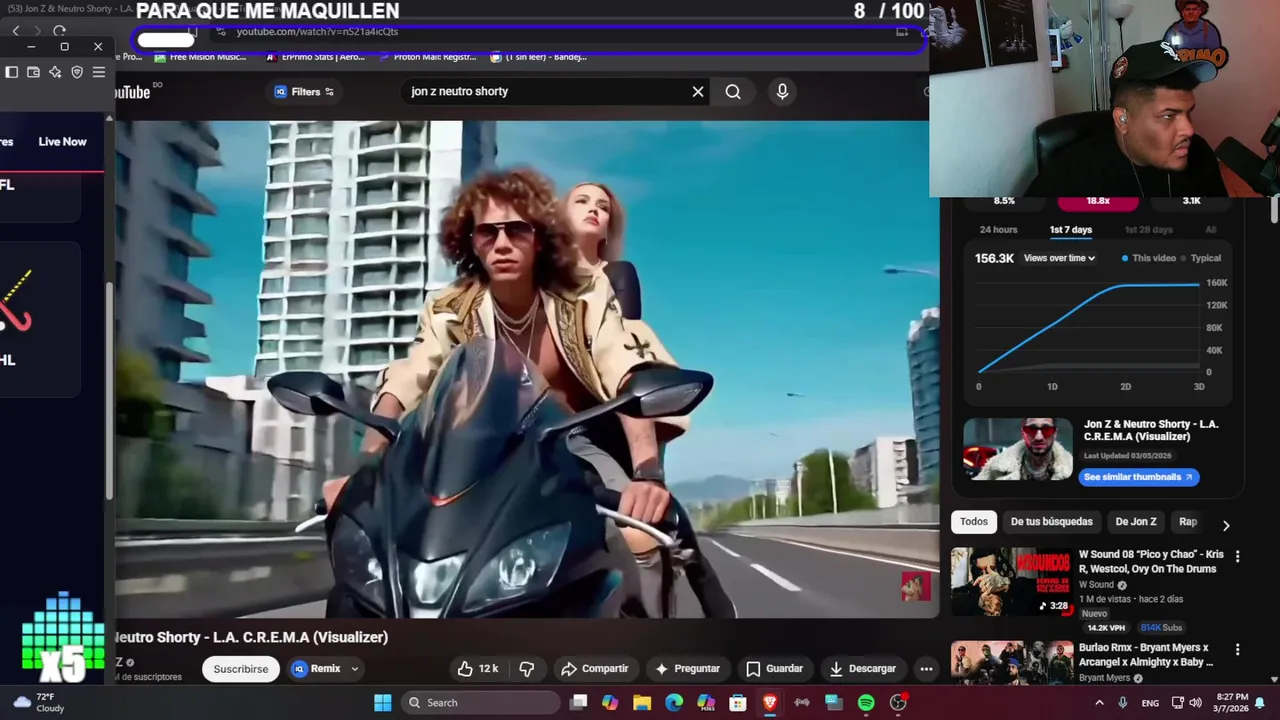Open Proton Mail bookmark
Viewport: 1280px width, 720px height.
428,57
